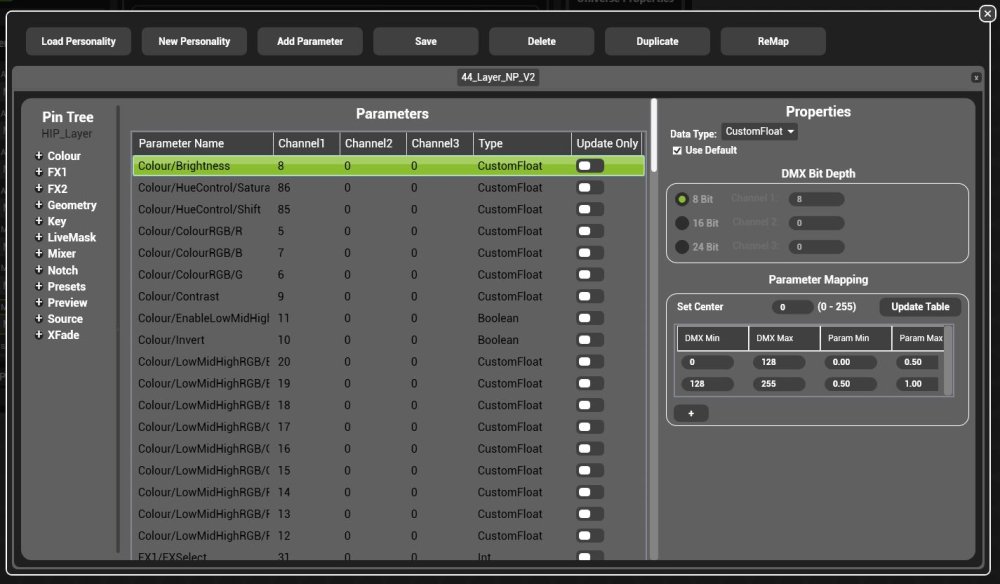Click the Add Parameter button

tap(310, 41)
